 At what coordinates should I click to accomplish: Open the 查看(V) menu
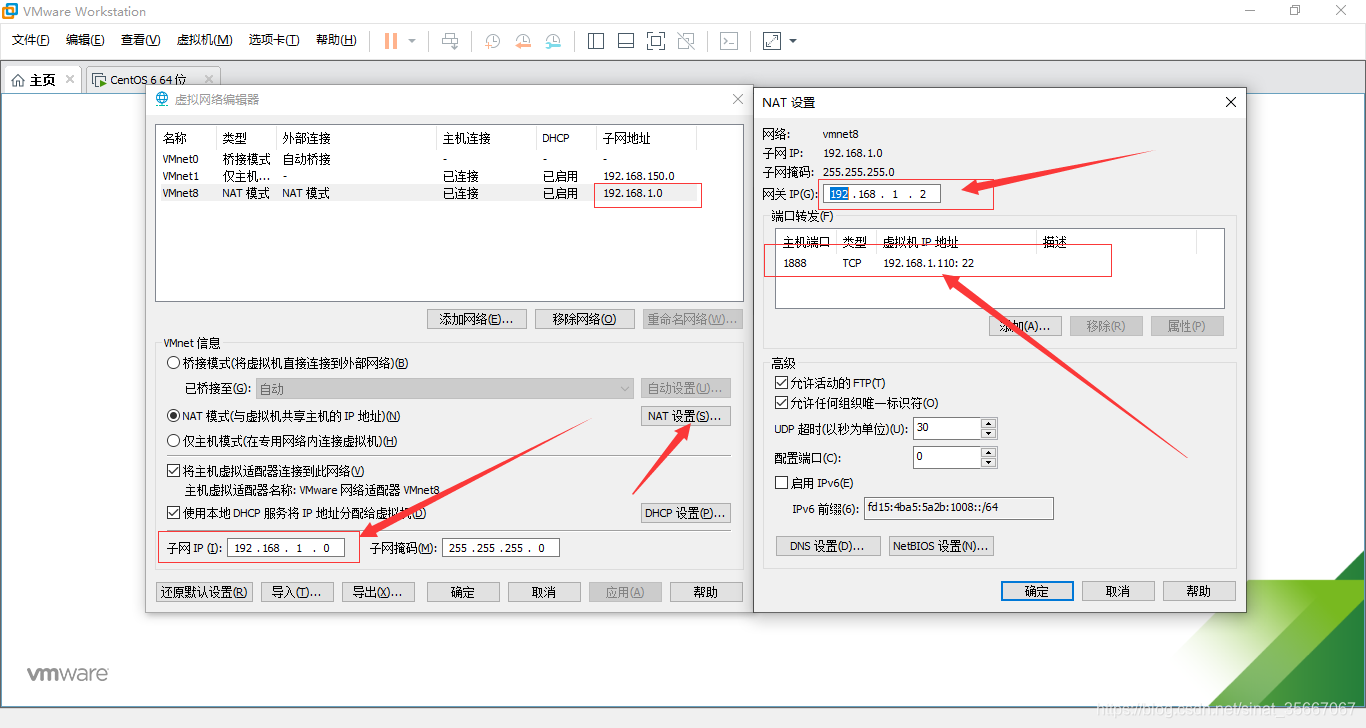point(140,40)
